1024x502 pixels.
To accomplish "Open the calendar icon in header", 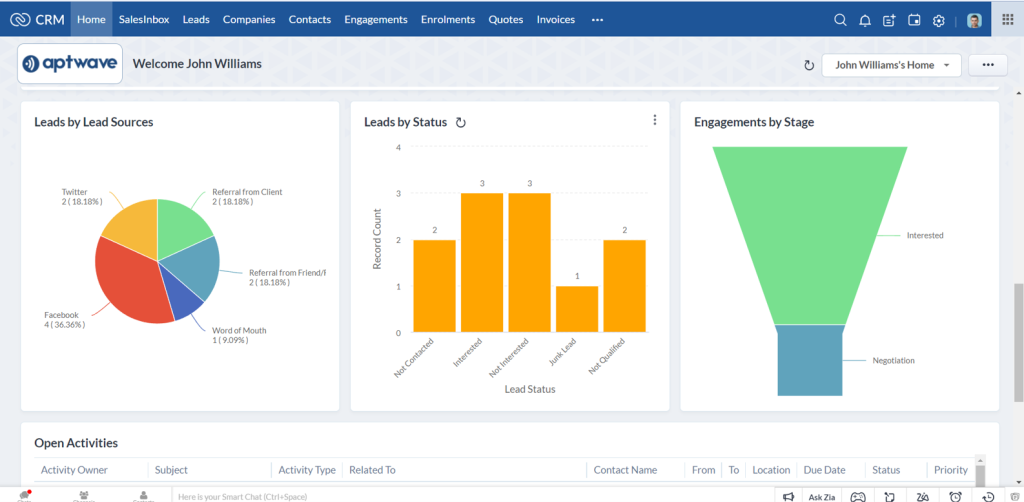I will coord(914,20).
